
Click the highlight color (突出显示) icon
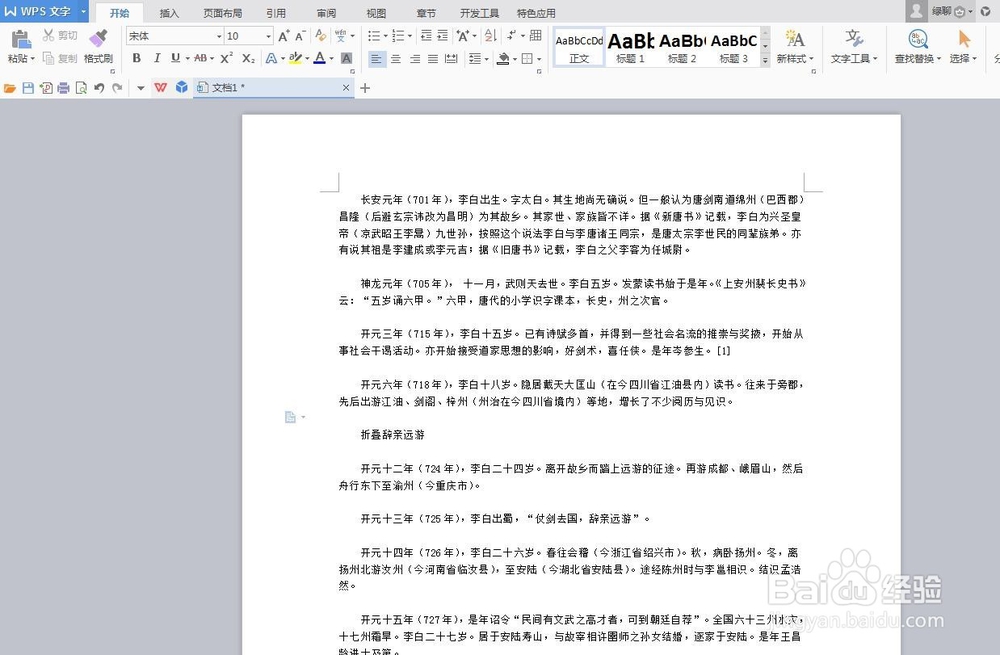[294, 59]
